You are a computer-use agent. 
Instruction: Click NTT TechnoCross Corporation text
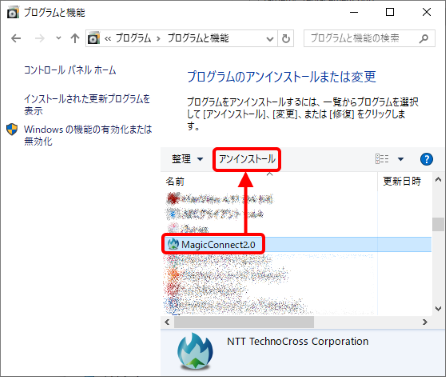pos(298,341)
